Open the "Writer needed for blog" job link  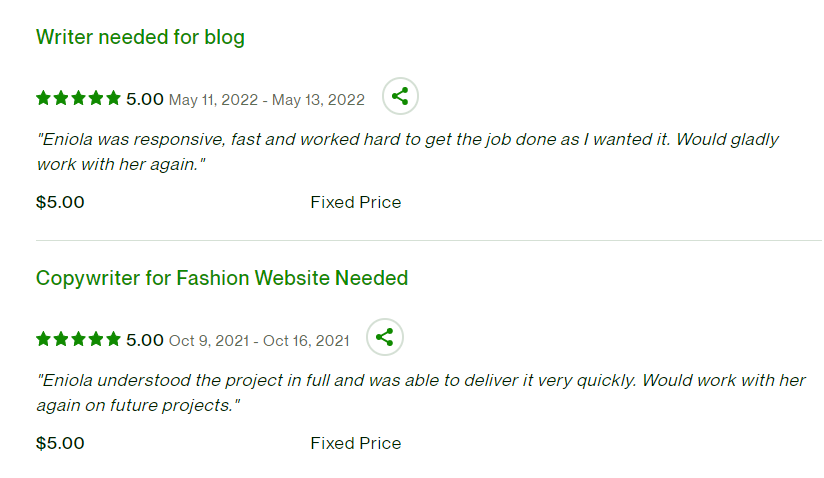(140, 38)
